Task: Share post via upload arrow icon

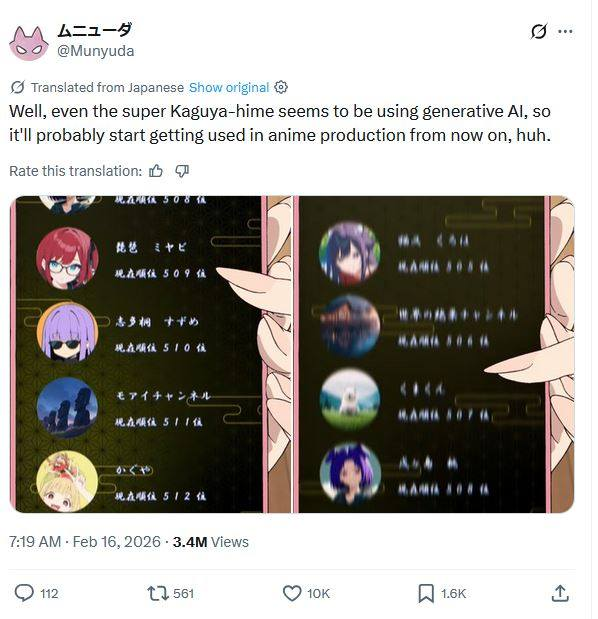Action: [x=560, y=593]
